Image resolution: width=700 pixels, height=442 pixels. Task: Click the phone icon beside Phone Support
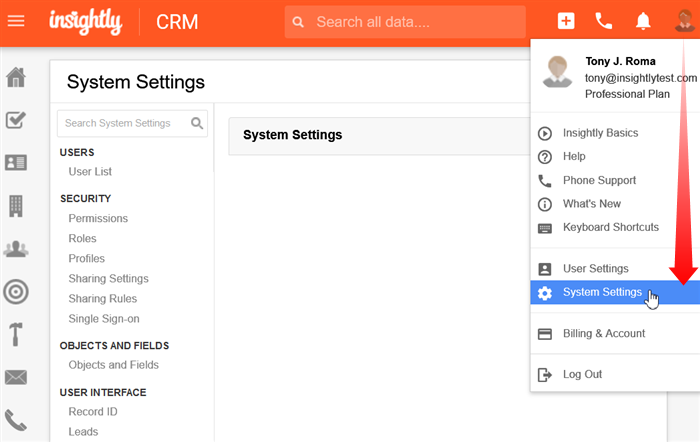[545, 181]
